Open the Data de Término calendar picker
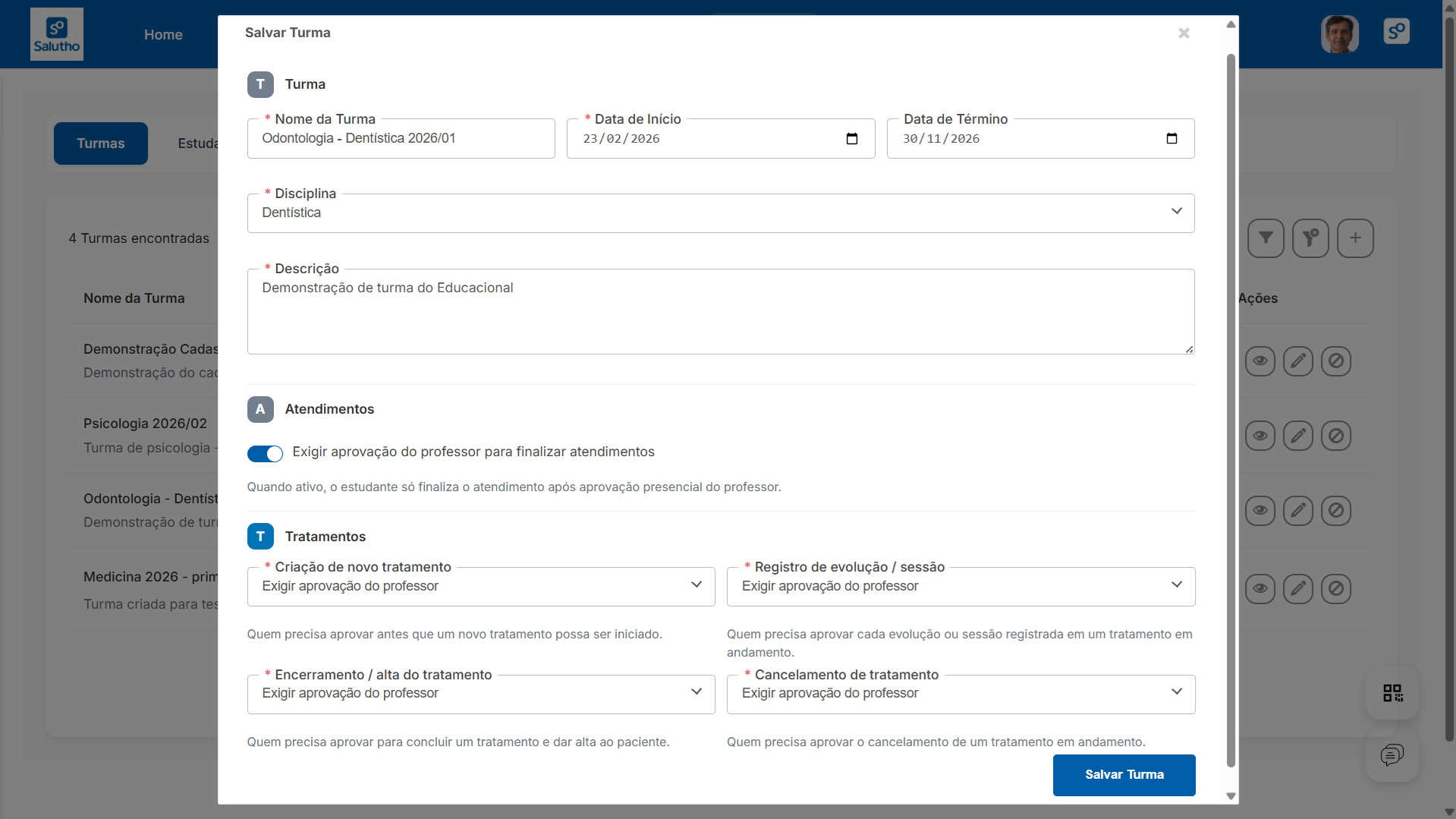The height and width of the screenshot is (819, 1456). pos(1172,139)
